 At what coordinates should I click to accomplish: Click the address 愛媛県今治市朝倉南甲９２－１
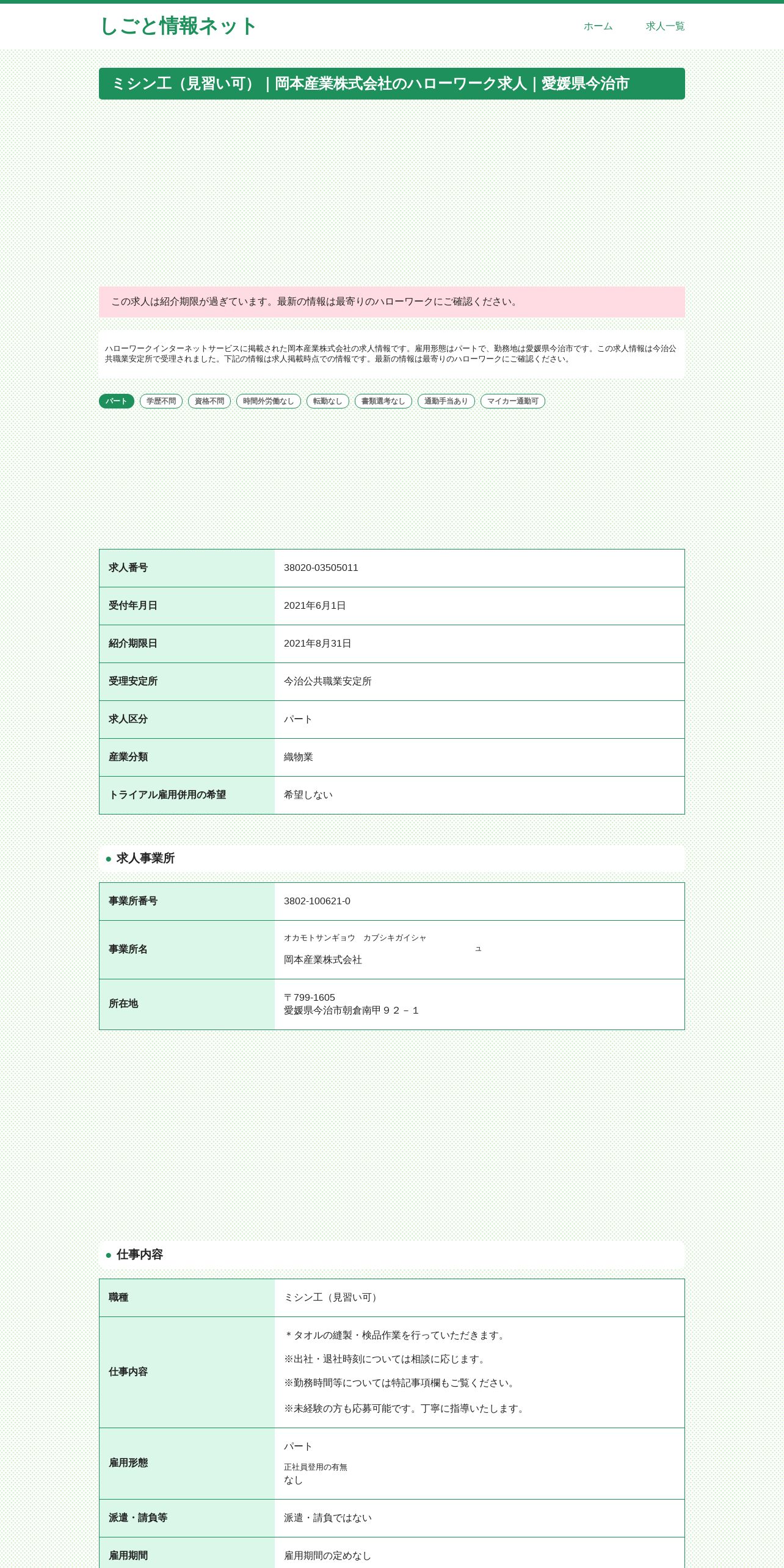coord(352,1011)
